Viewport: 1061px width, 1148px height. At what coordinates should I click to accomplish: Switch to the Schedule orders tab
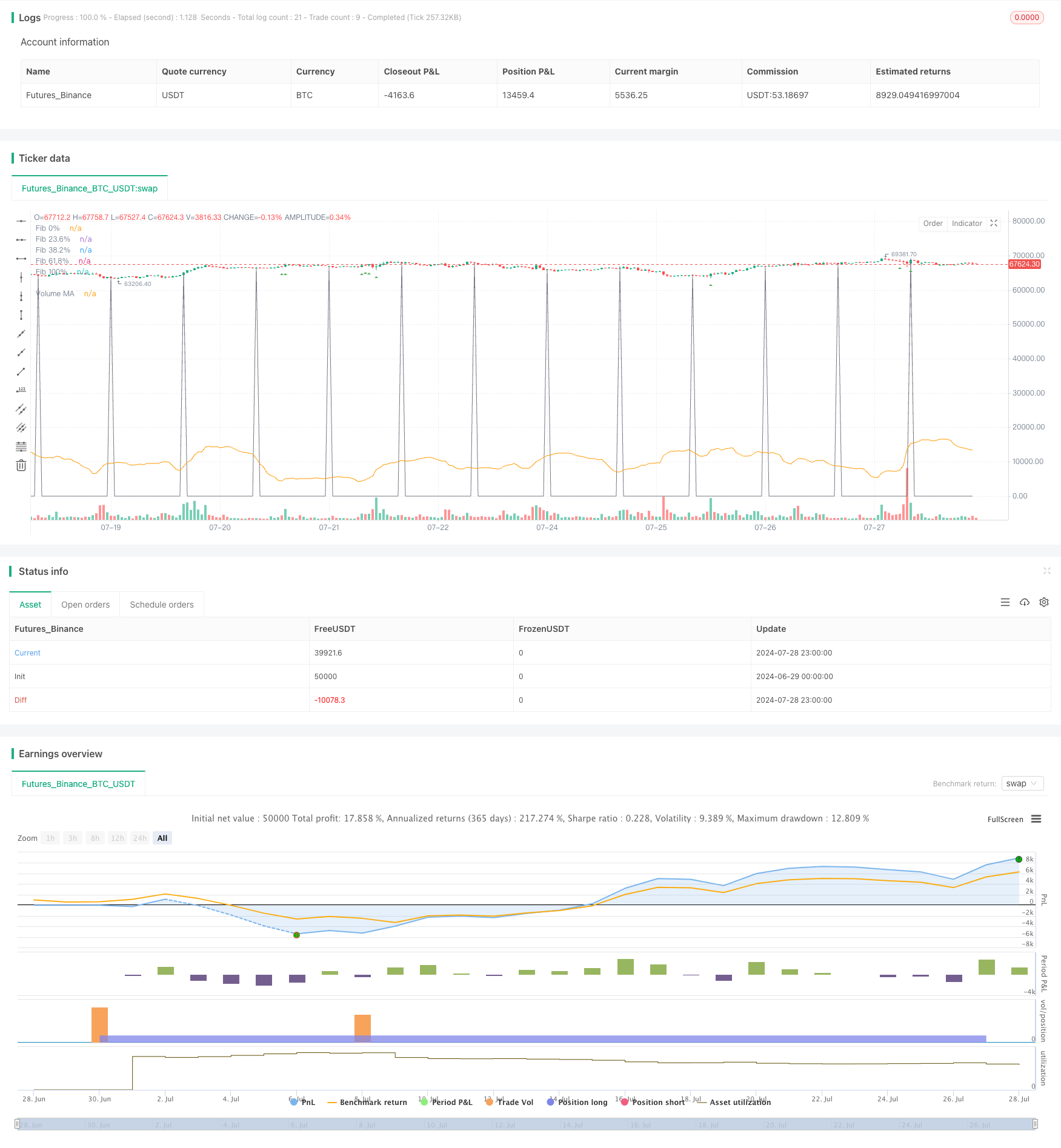[162, 605]
